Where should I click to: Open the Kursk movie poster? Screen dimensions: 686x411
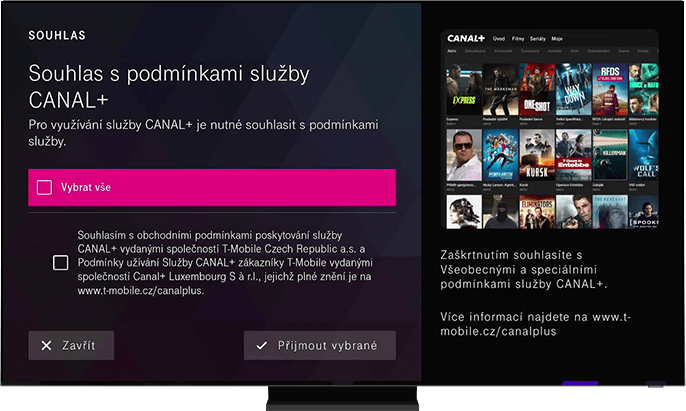(x=537, y=155)
